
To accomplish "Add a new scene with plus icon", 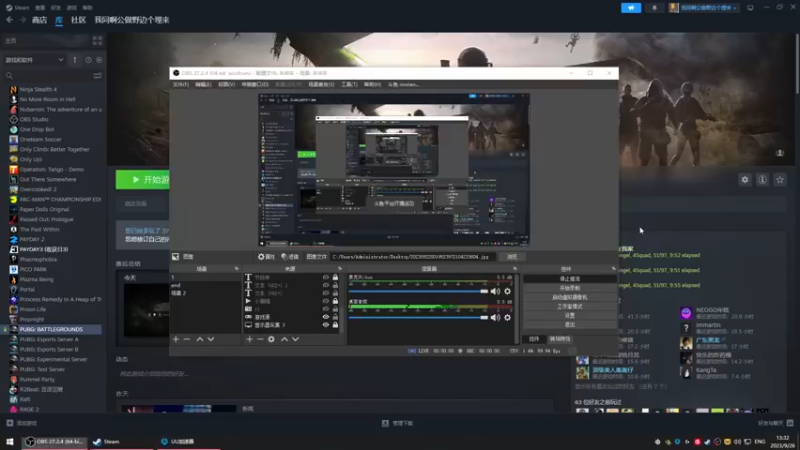I will (x=176, y=339).
